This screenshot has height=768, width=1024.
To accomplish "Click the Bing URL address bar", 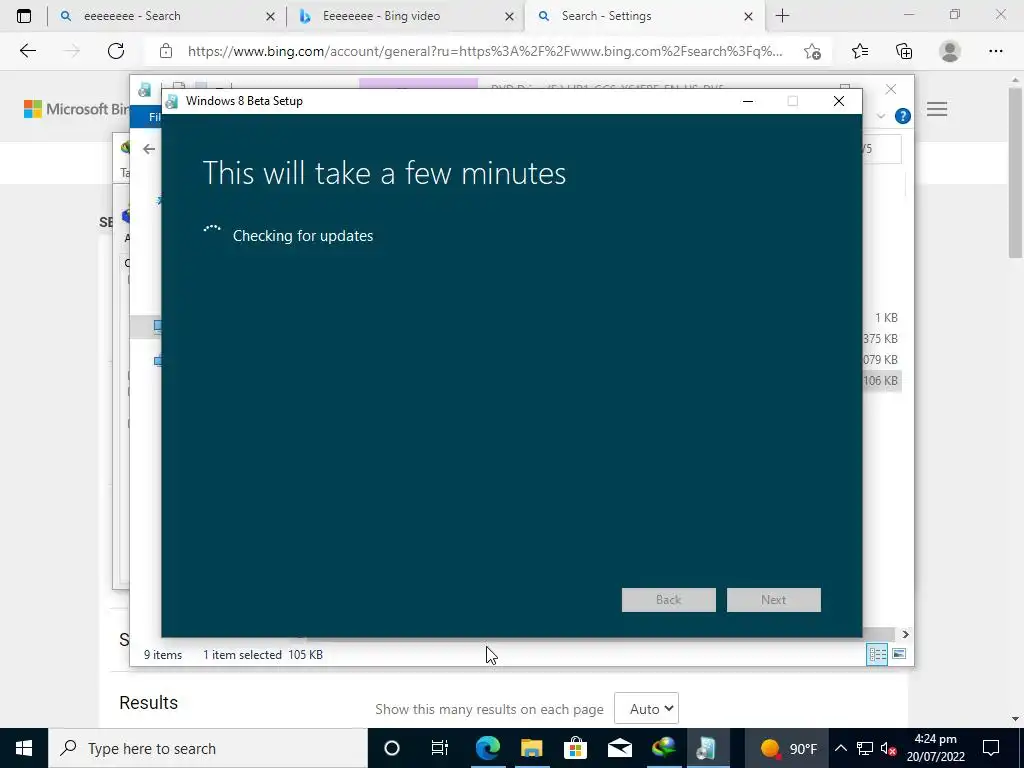I will click(485, 52).
